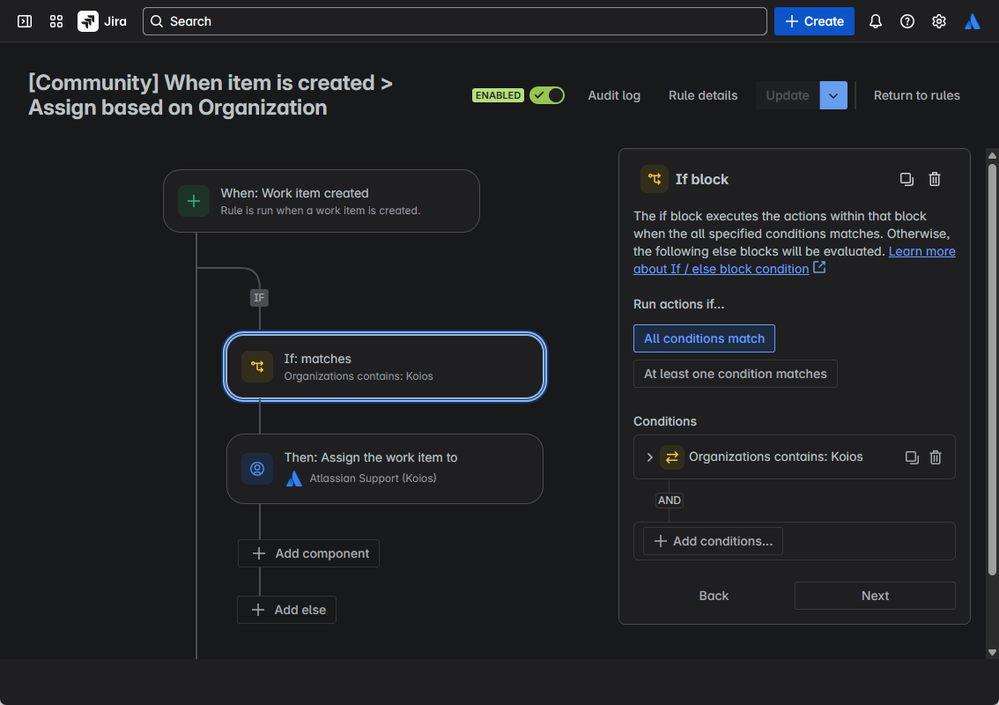
Task: Click the vertical scrollbar thumb
Action: 992,369
